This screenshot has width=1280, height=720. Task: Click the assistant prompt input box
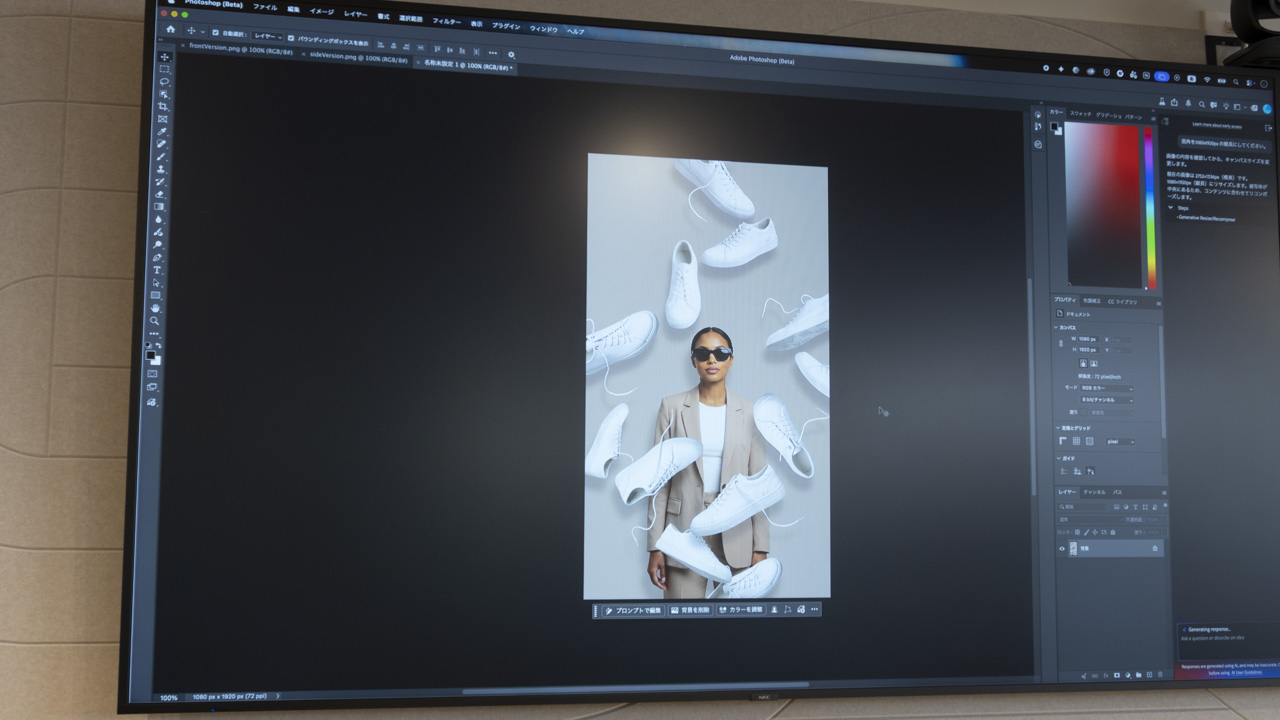[x=1228, y=643]
